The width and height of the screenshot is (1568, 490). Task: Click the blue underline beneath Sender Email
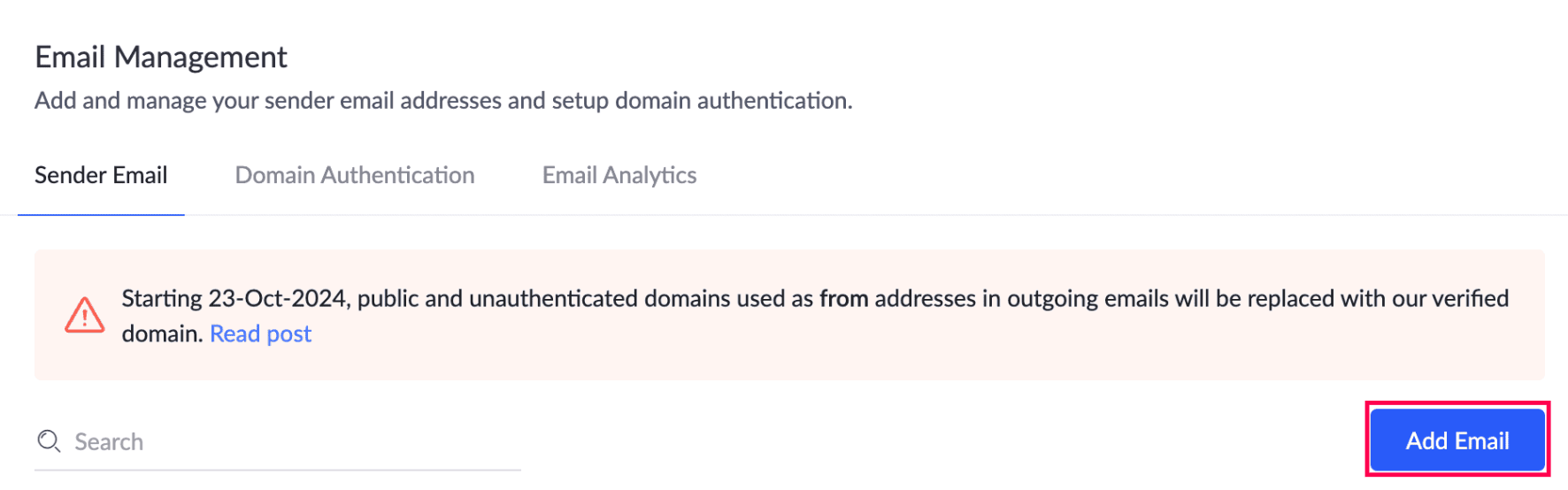(x=101, y=214)
